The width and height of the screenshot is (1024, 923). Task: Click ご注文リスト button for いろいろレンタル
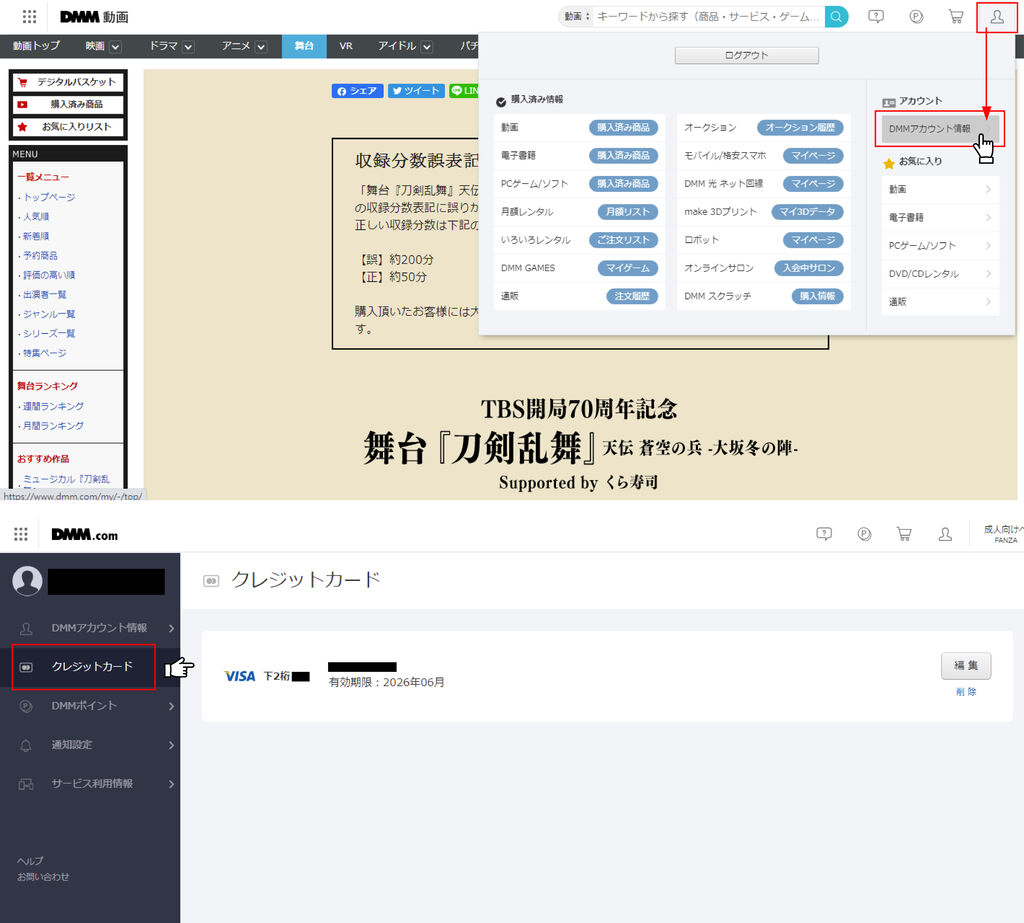tap(623, 240)
